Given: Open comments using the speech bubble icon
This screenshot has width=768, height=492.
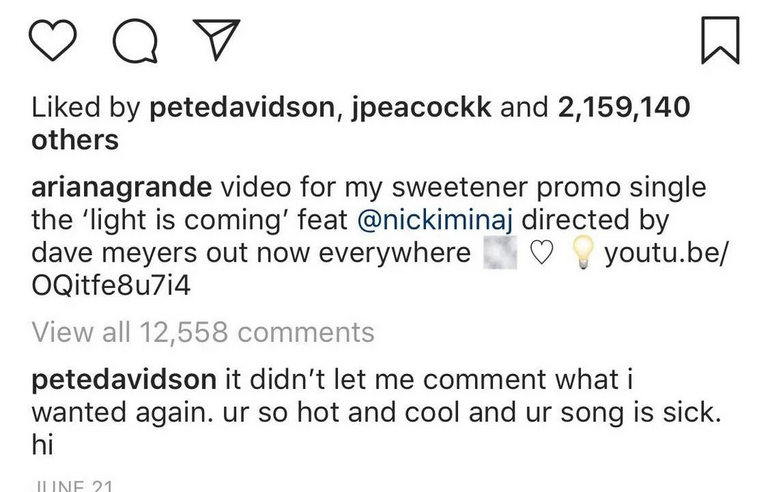Looking at the screenshot, I should pyautogui.click(x=134, y=43).
